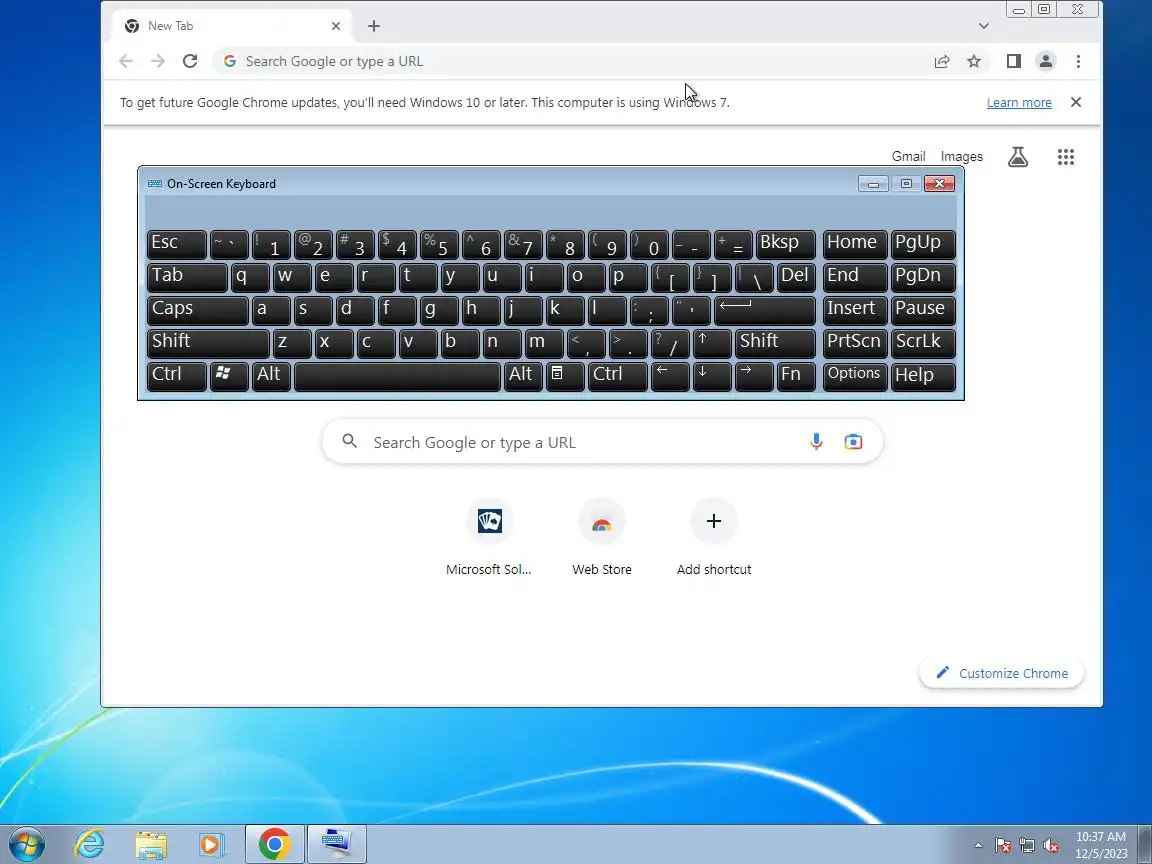1152x864 pixels.
Task: Click the Tab key on keyboard
Action: (x=187, y=278)
